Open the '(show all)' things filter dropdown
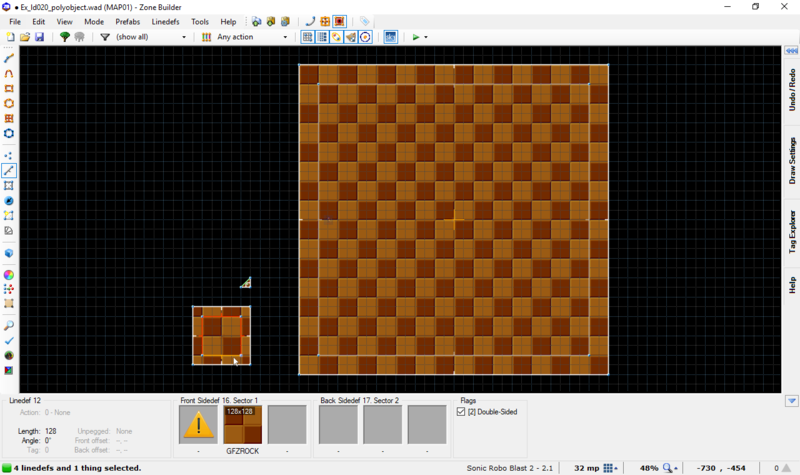The height and width of the screenshot is (475, 800). pyautogui.click(x=150, y=37)
